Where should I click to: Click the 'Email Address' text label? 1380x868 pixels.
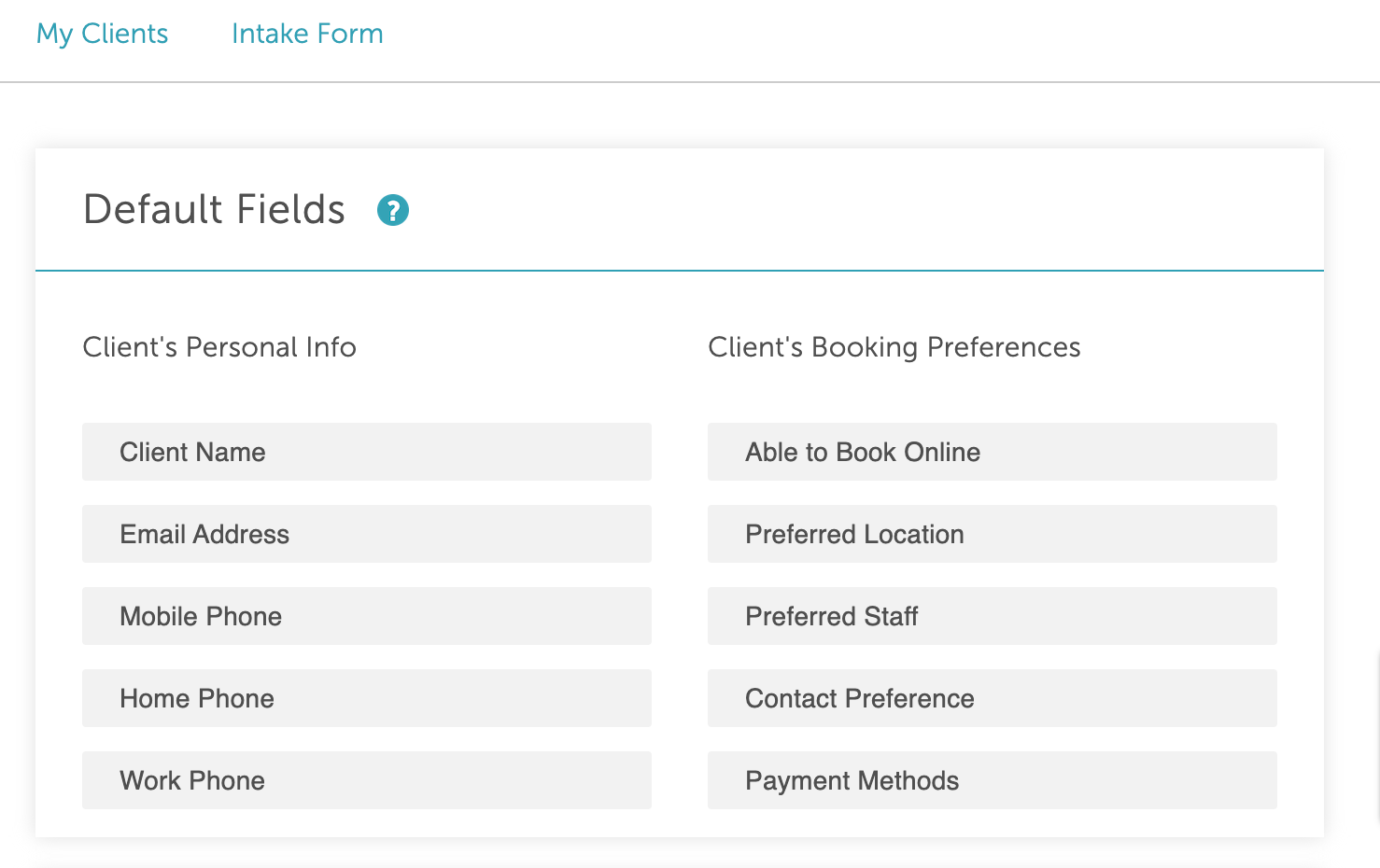click(x=204, y=534)
